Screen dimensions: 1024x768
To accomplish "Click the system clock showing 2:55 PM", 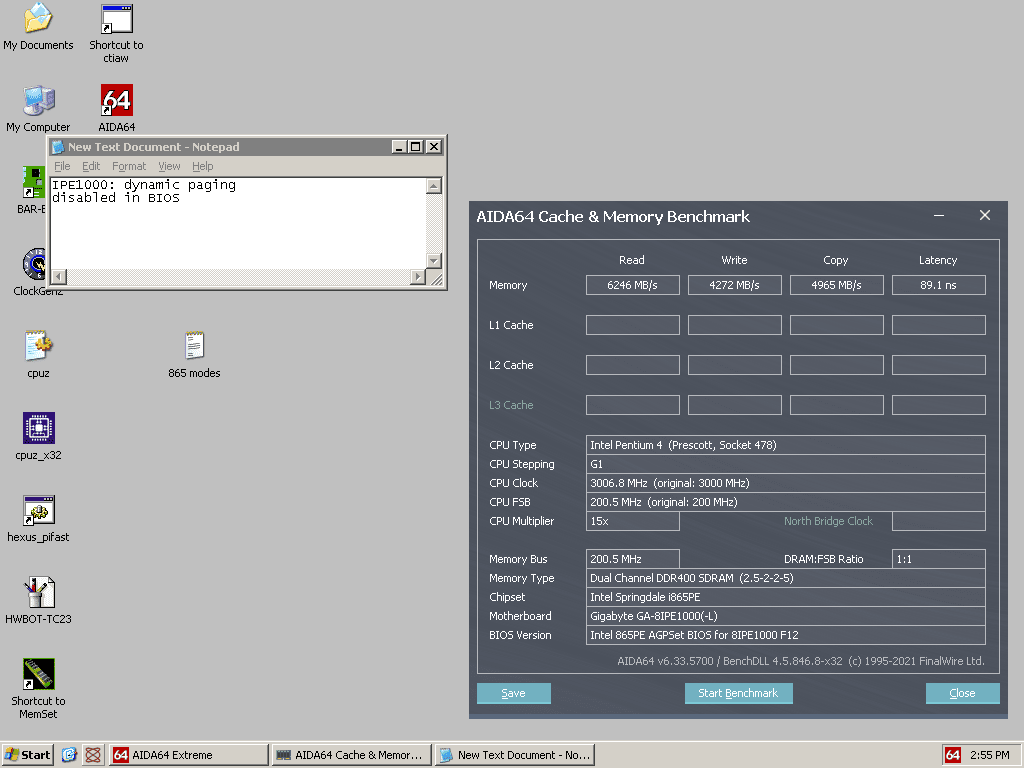I will [989, 755].
